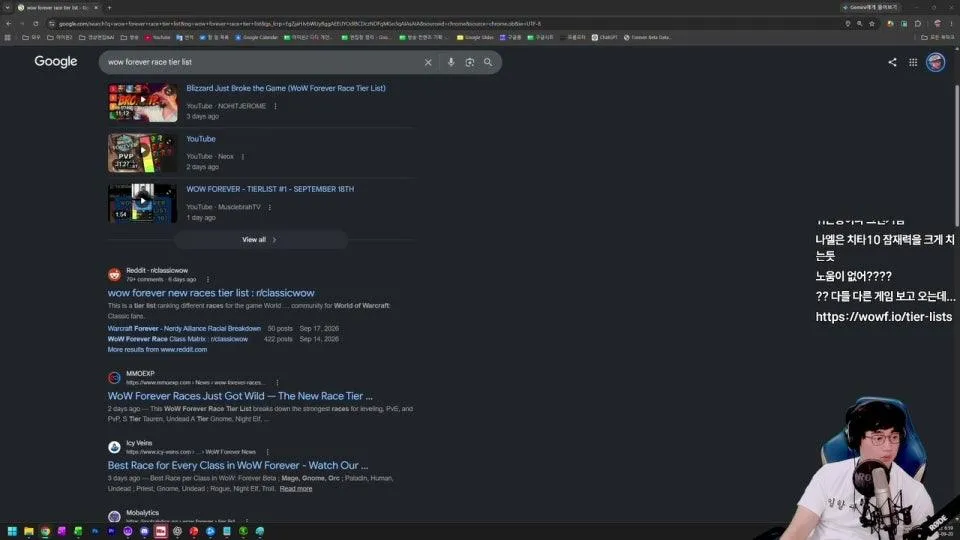The image size is (960, 540).
Task: Open More results from www.reddit.com
Action: [157, 350]
